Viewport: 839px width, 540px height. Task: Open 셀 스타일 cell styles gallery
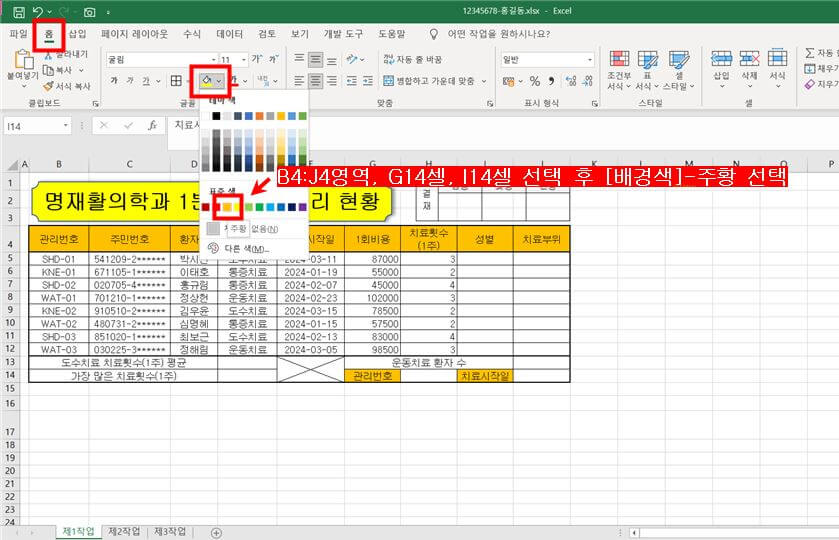pyautogui.click(x=679, y=70)
